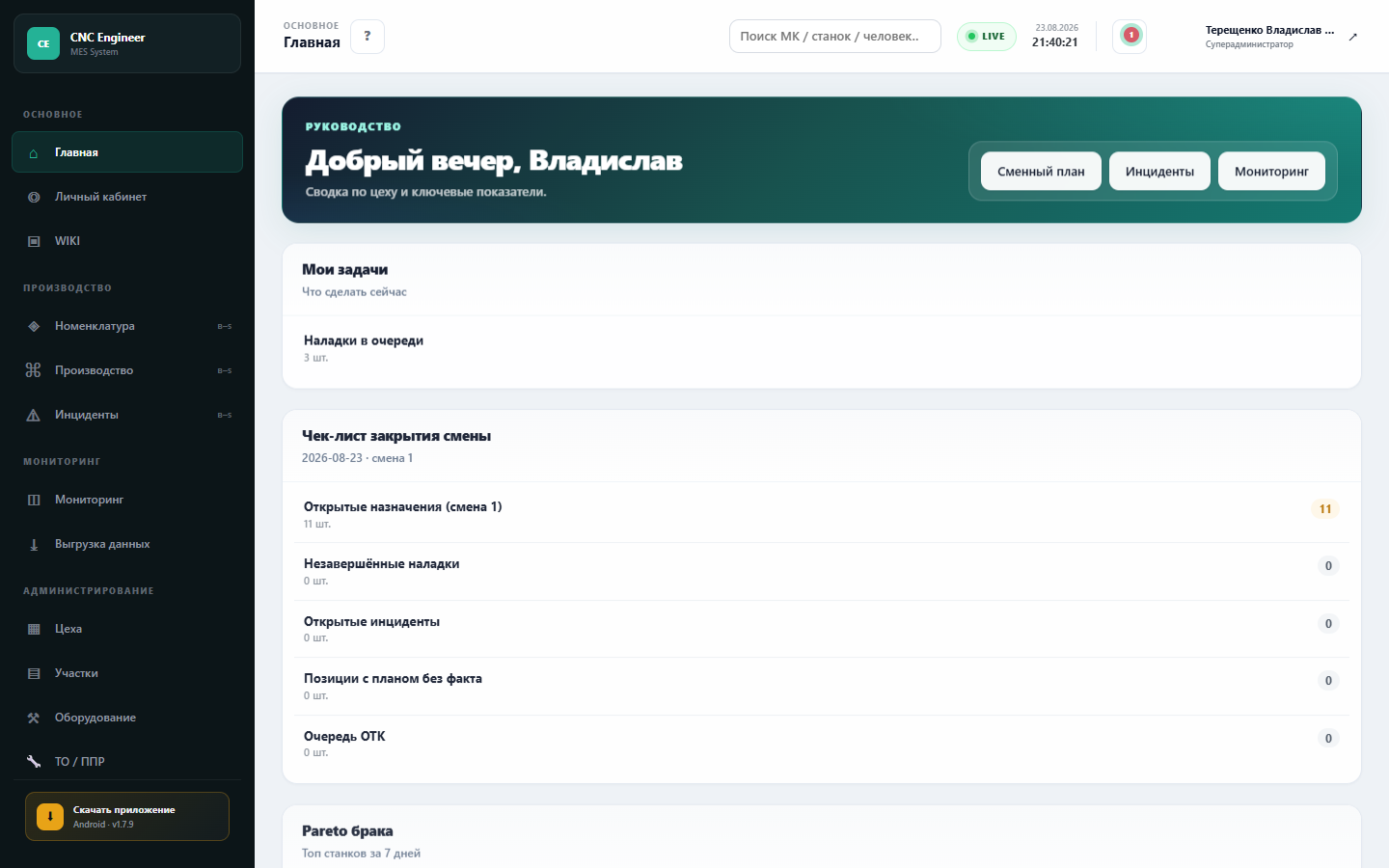Click the Выгрузка данных download icon

[x=34, y=545]
